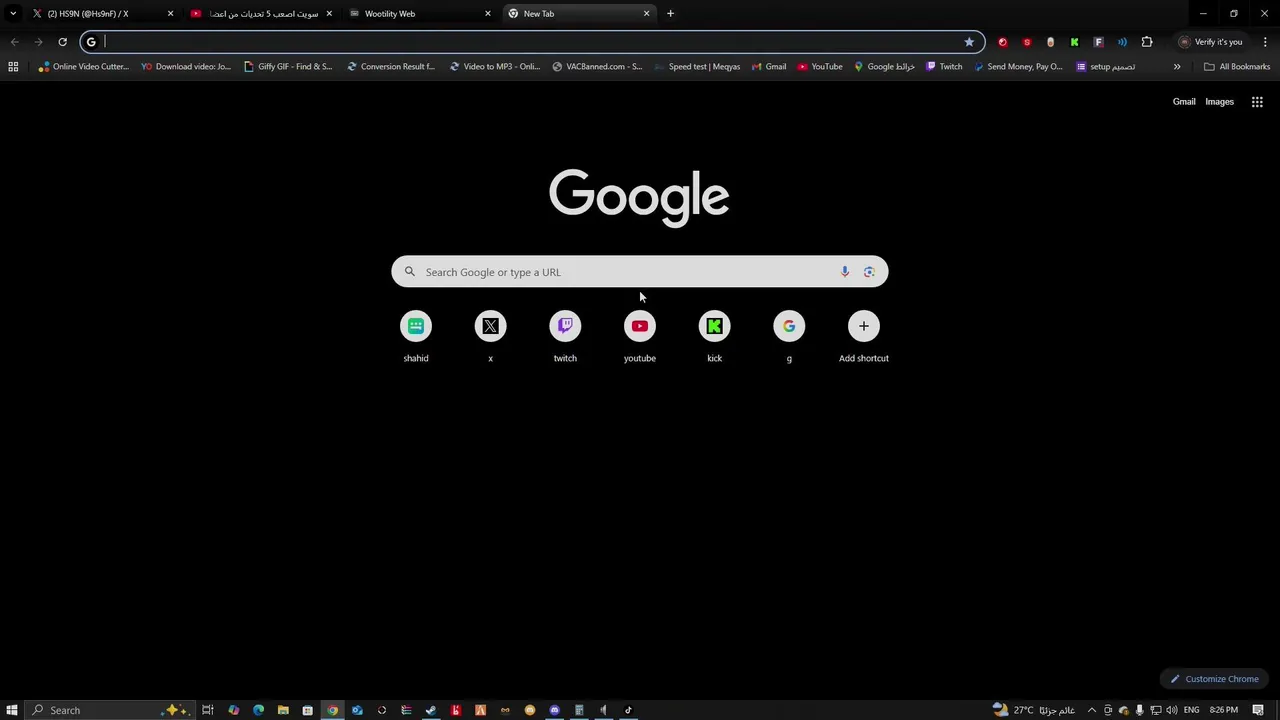Open the Chrome three-dot menu
This screenshot has height=720, width=1280.
click(1265, 42)
